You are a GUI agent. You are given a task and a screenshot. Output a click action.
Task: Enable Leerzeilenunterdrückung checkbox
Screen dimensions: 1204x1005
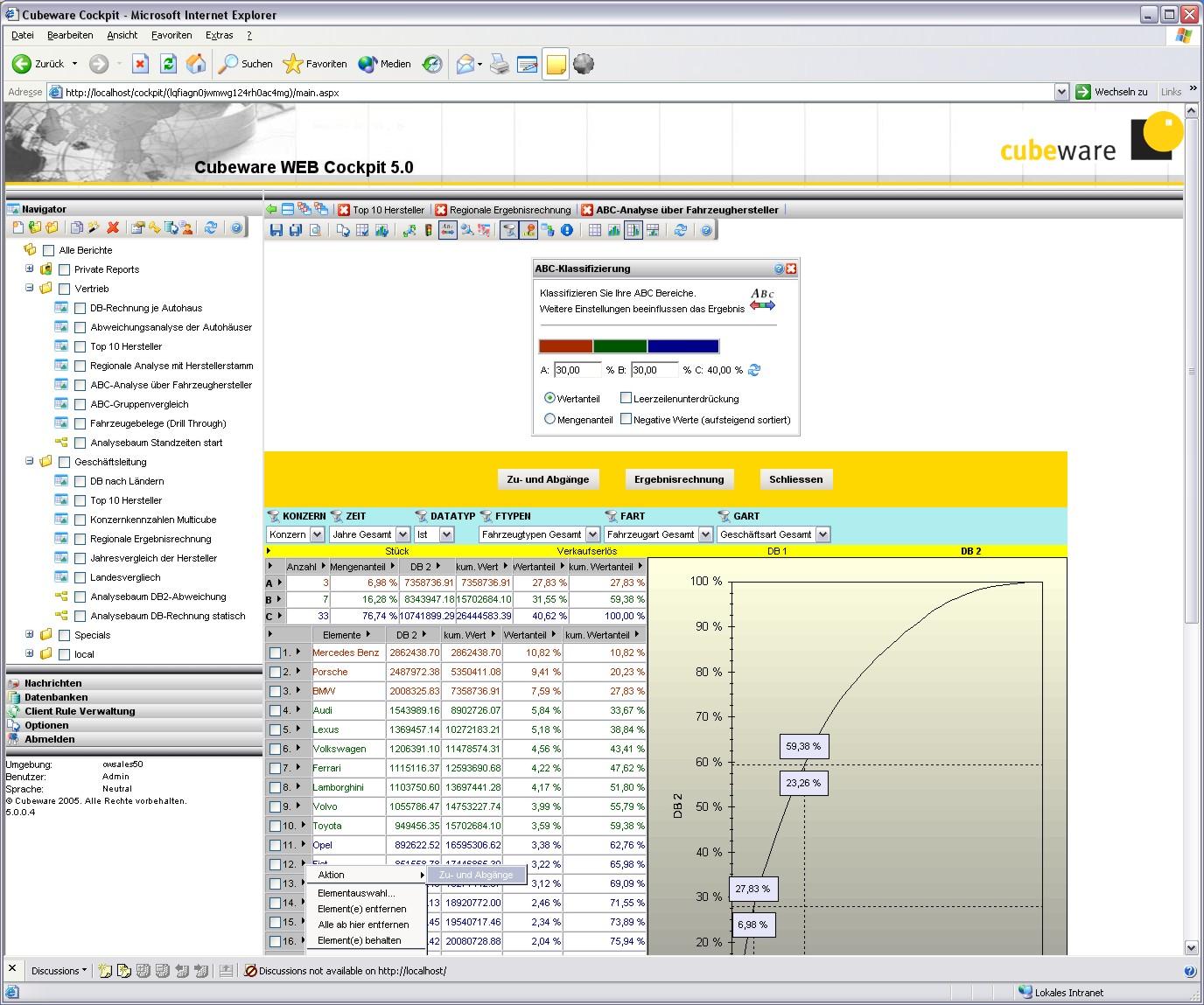(x=626, y=398)
